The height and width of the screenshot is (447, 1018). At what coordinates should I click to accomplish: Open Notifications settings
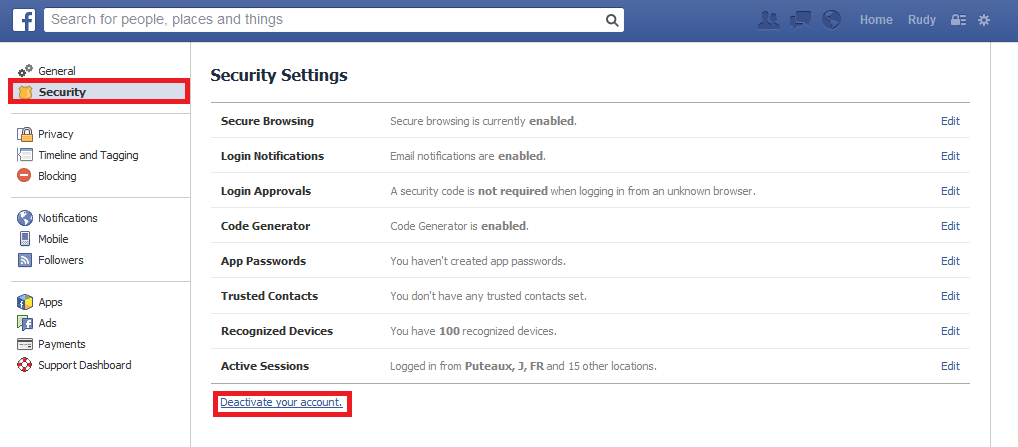(x=68, y=218)
